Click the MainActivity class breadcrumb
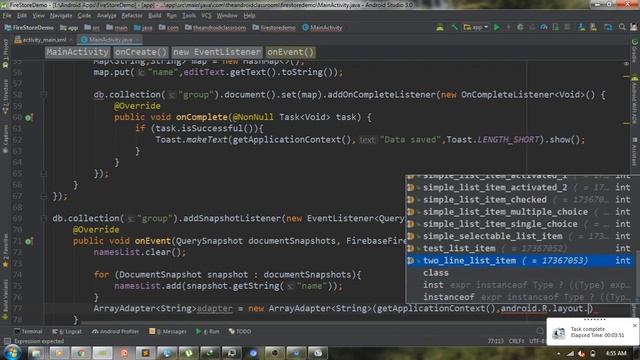The image size is (640, 360). 322,28
